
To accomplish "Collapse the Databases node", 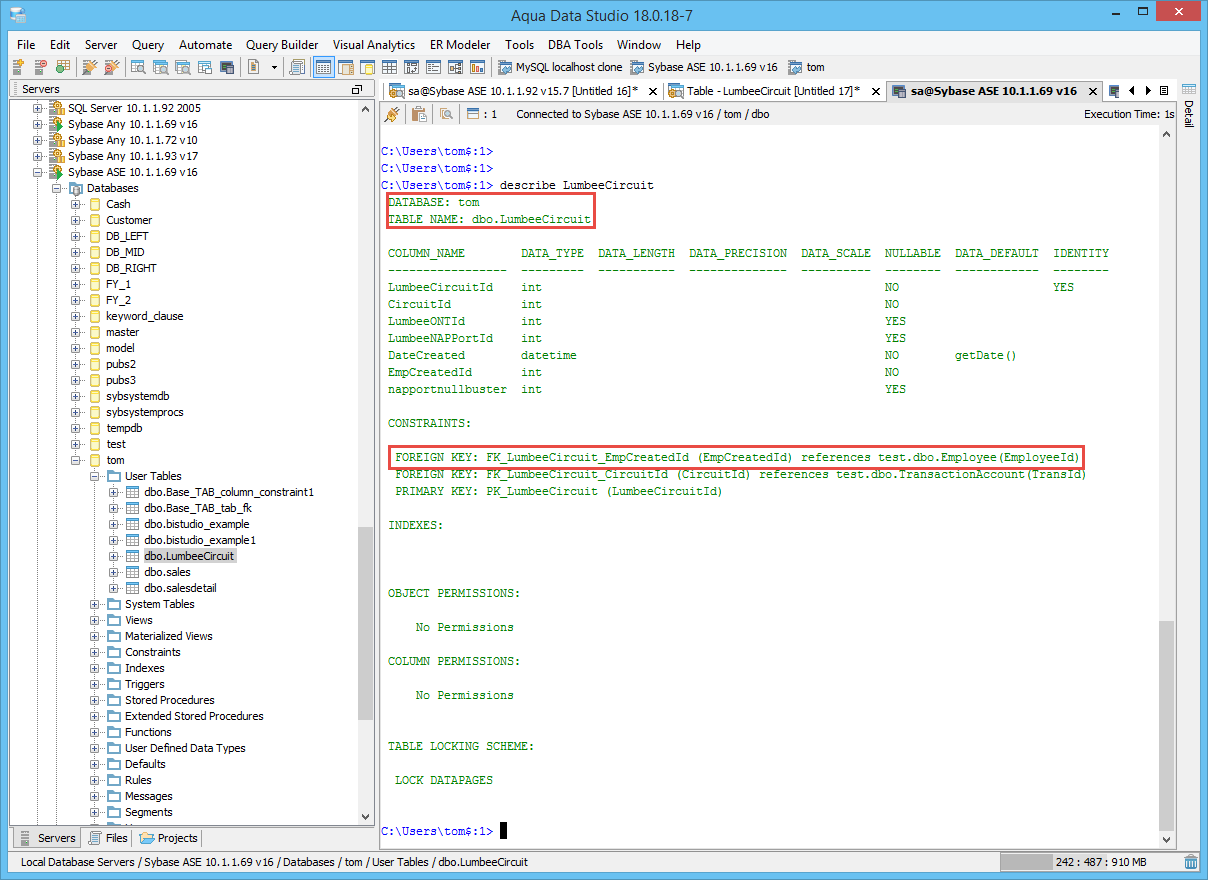I will point(57,188).
